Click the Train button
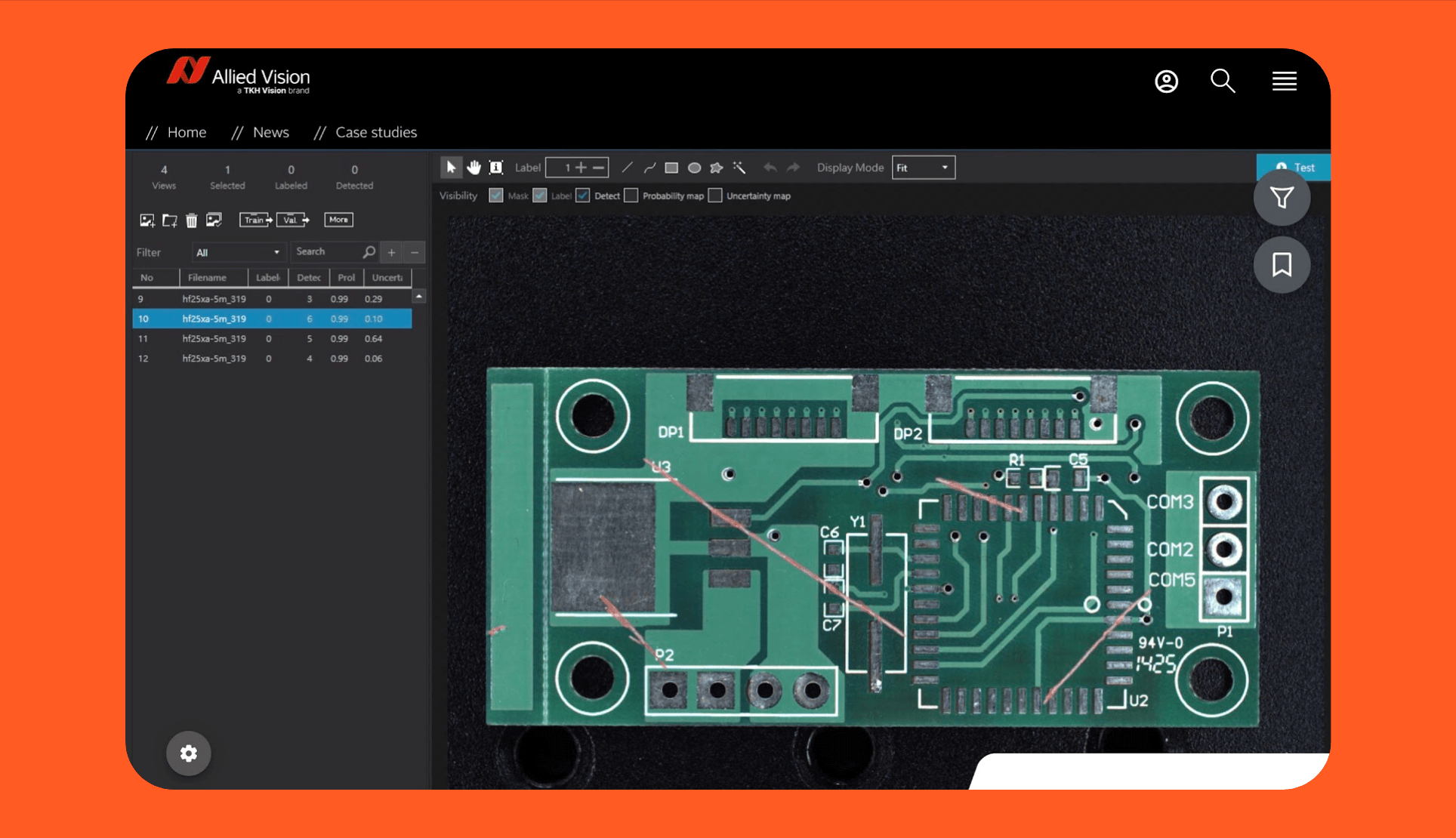 point(256,220)
